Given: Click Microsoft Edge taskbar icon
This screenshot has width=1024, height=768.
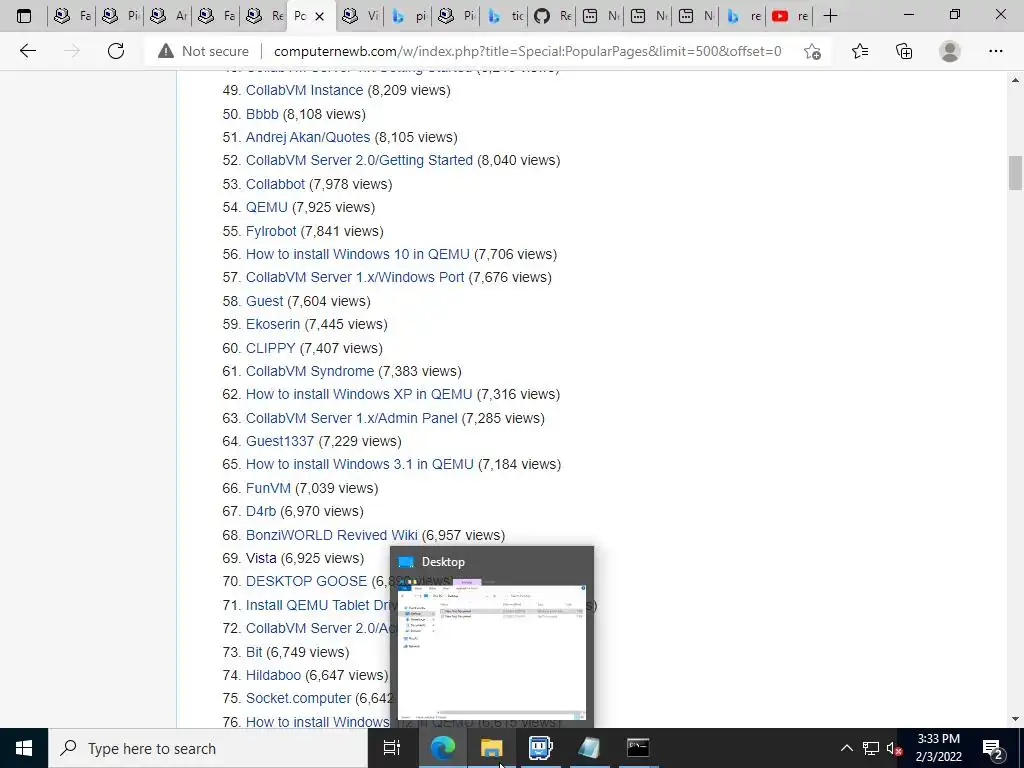Looking at the screenshot, I should click(x=443, y=748).
